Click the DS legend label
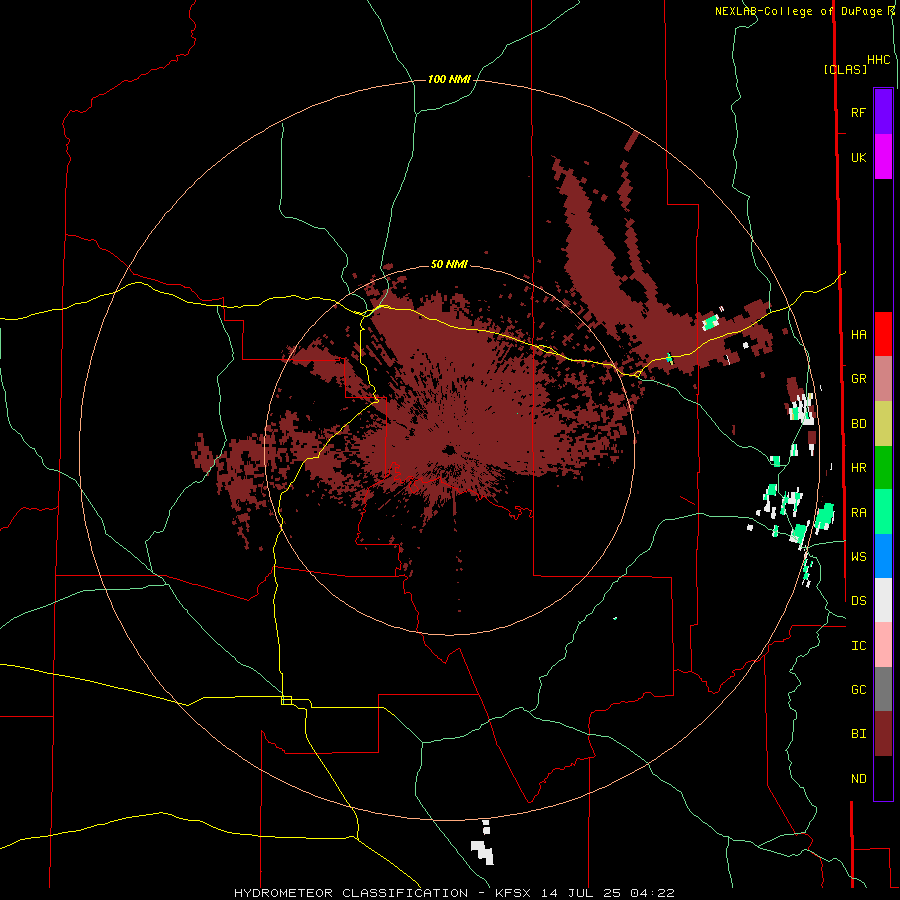Screen dimensions: 900x900 point(858,601)
